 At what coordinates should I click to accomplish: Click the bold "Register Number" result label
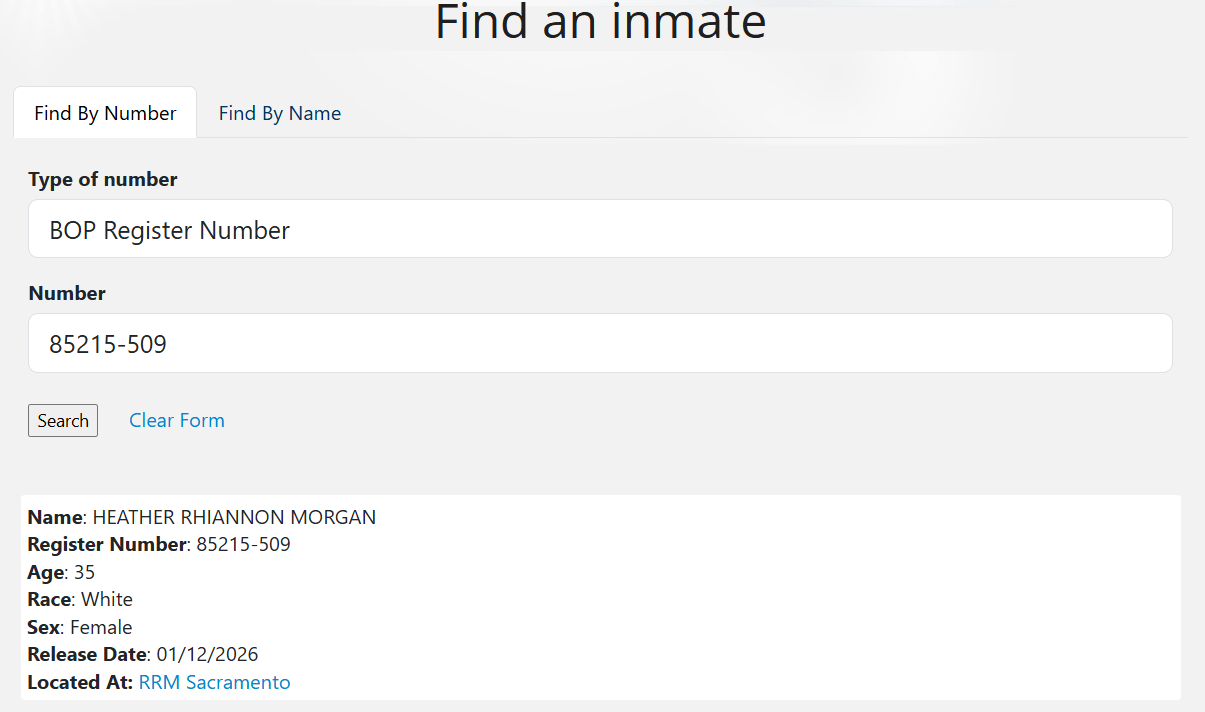coord(107,545)
